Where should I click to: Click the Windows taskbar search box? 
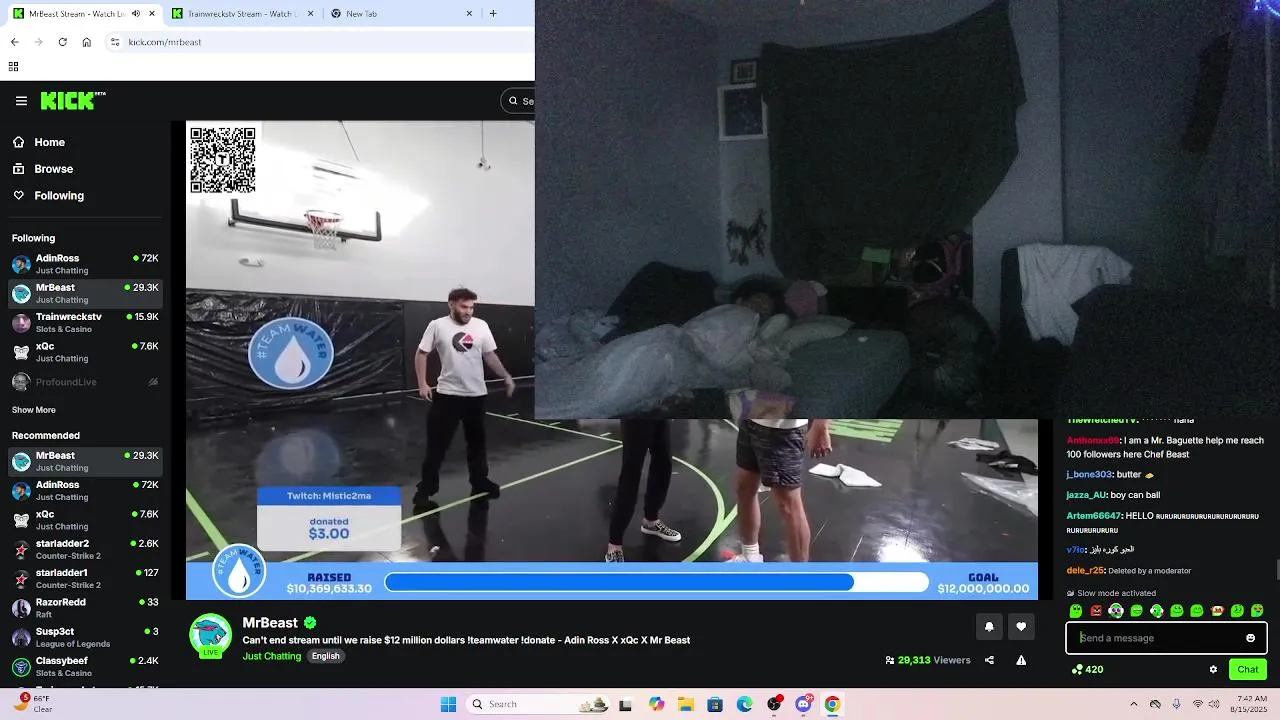tap(538, 704)
